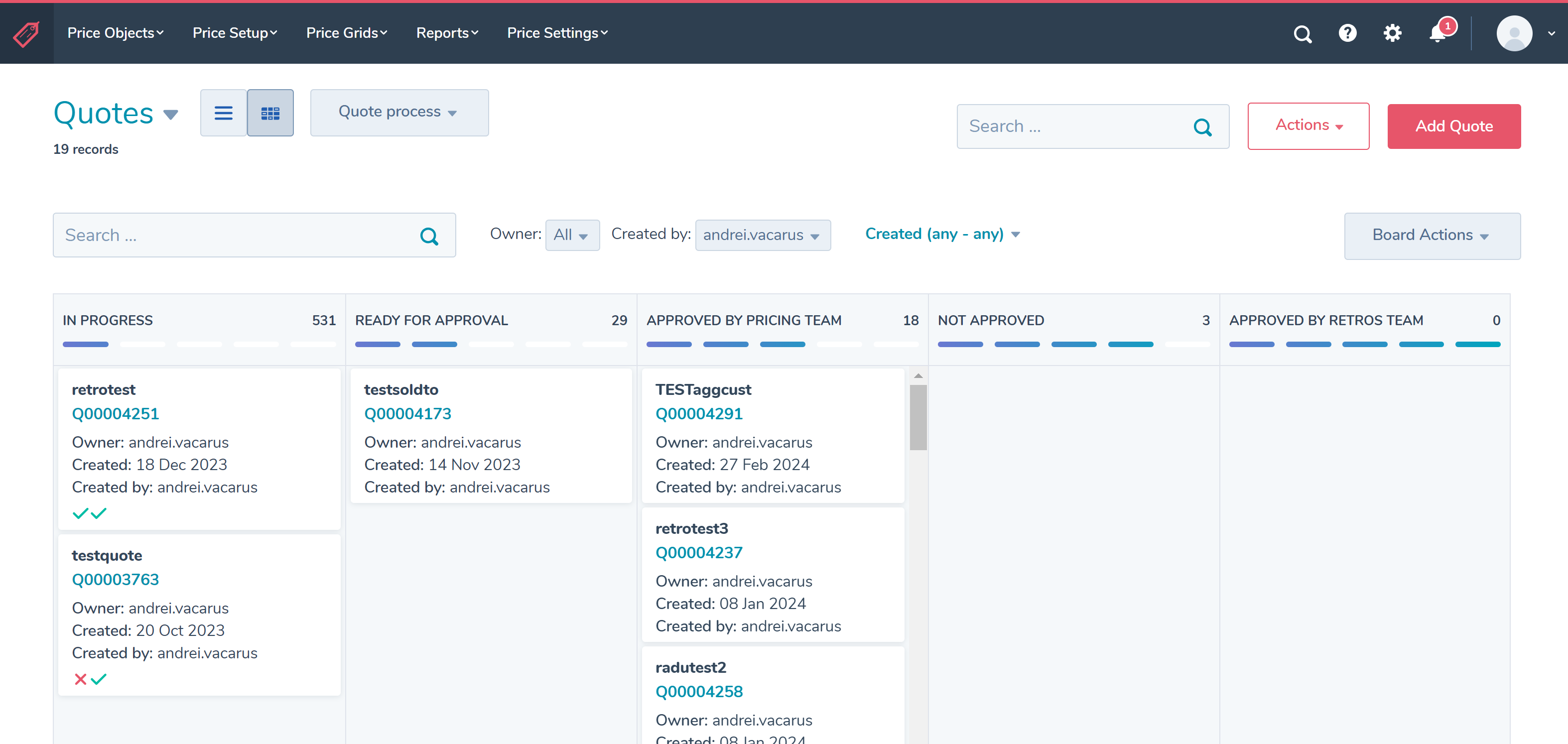
Task: Open the search icon in the top navigation bar
Action: [x=1302, y=33]
